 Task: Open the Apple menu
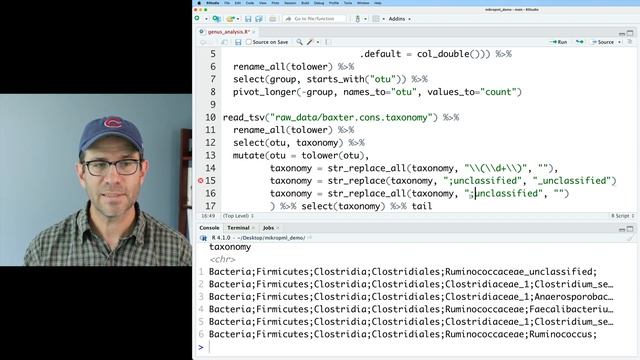(x=199, y=3)
